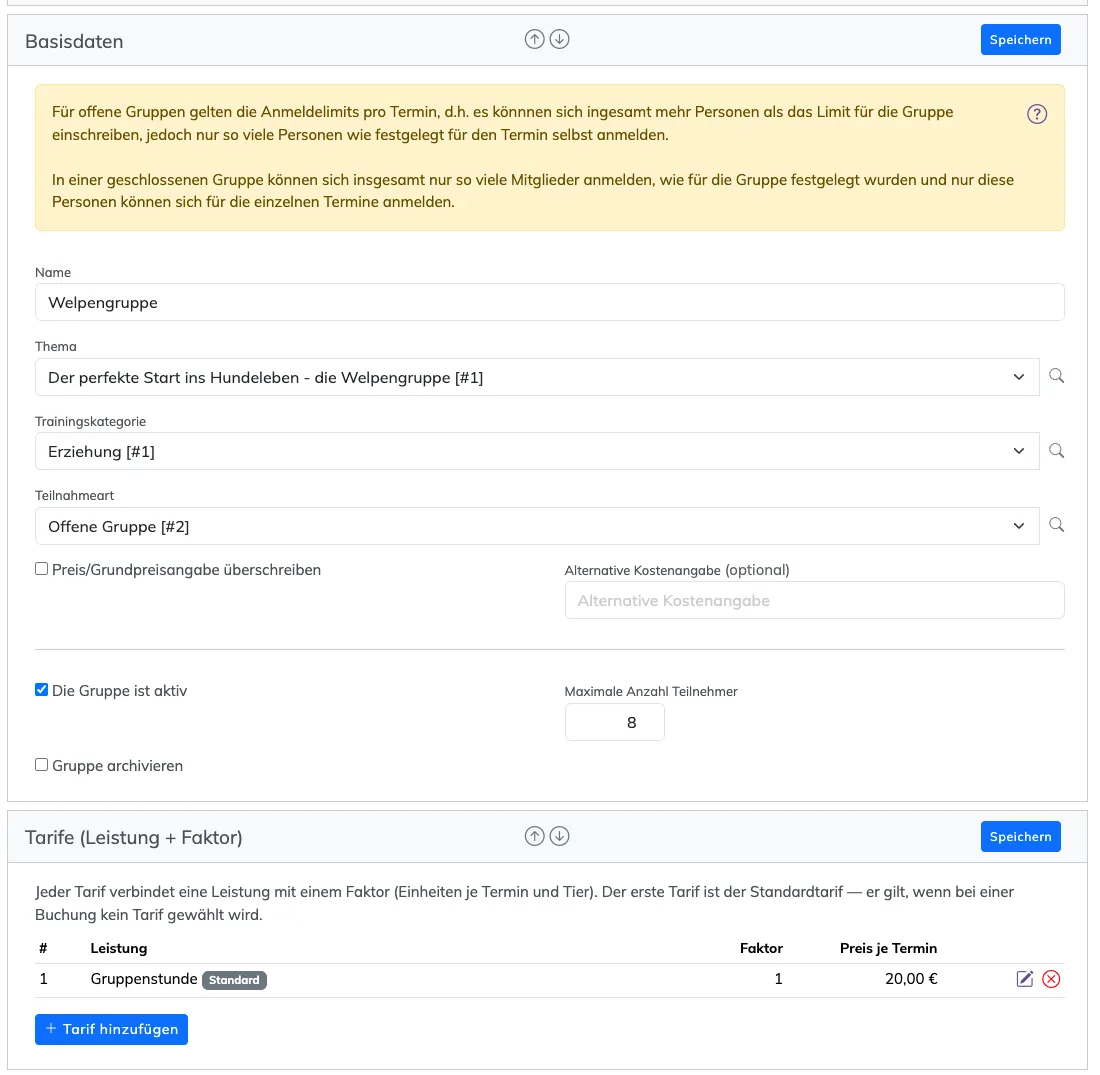Click Tarif hinzufügen button
This screenshot has height=1075, width=1100.
click(x=112, y=1029)
